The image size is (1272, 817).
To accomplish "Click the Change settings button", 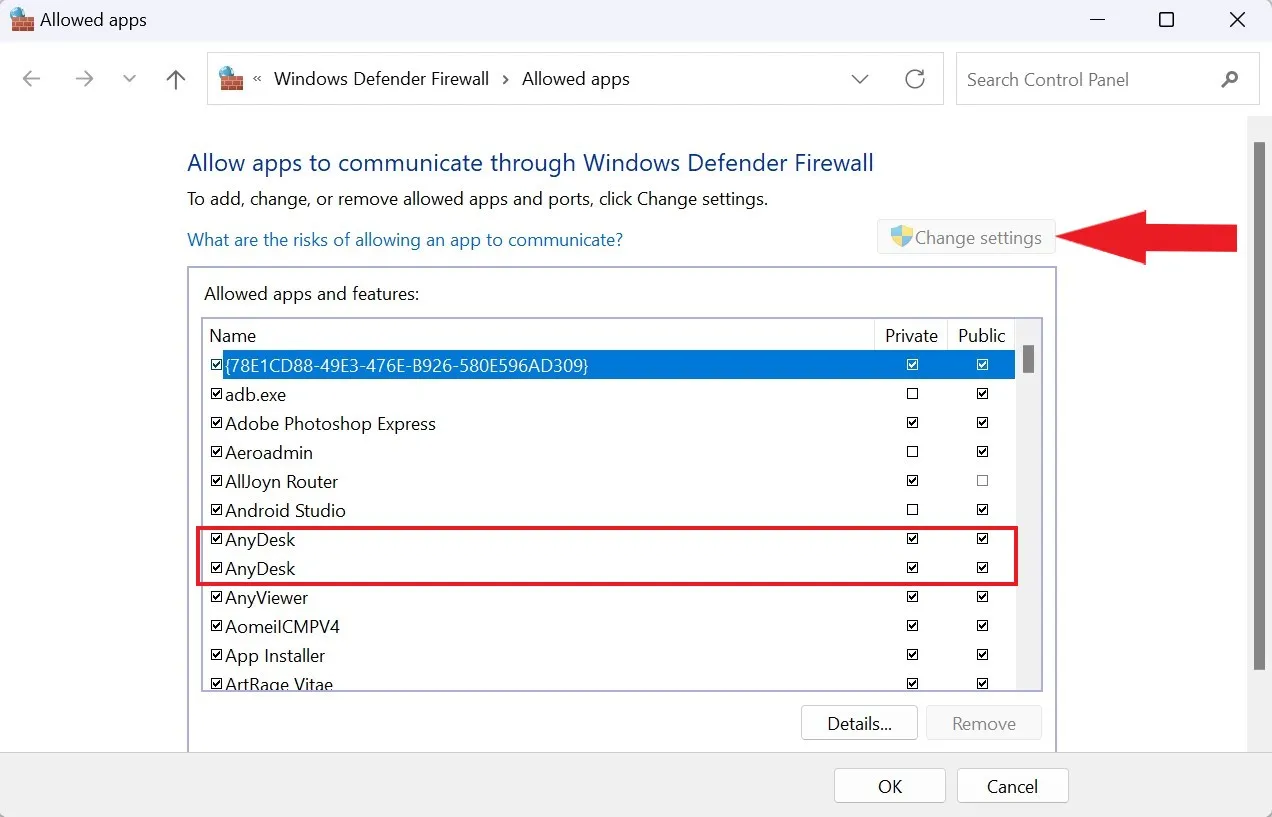I will (x=965, y=237).
